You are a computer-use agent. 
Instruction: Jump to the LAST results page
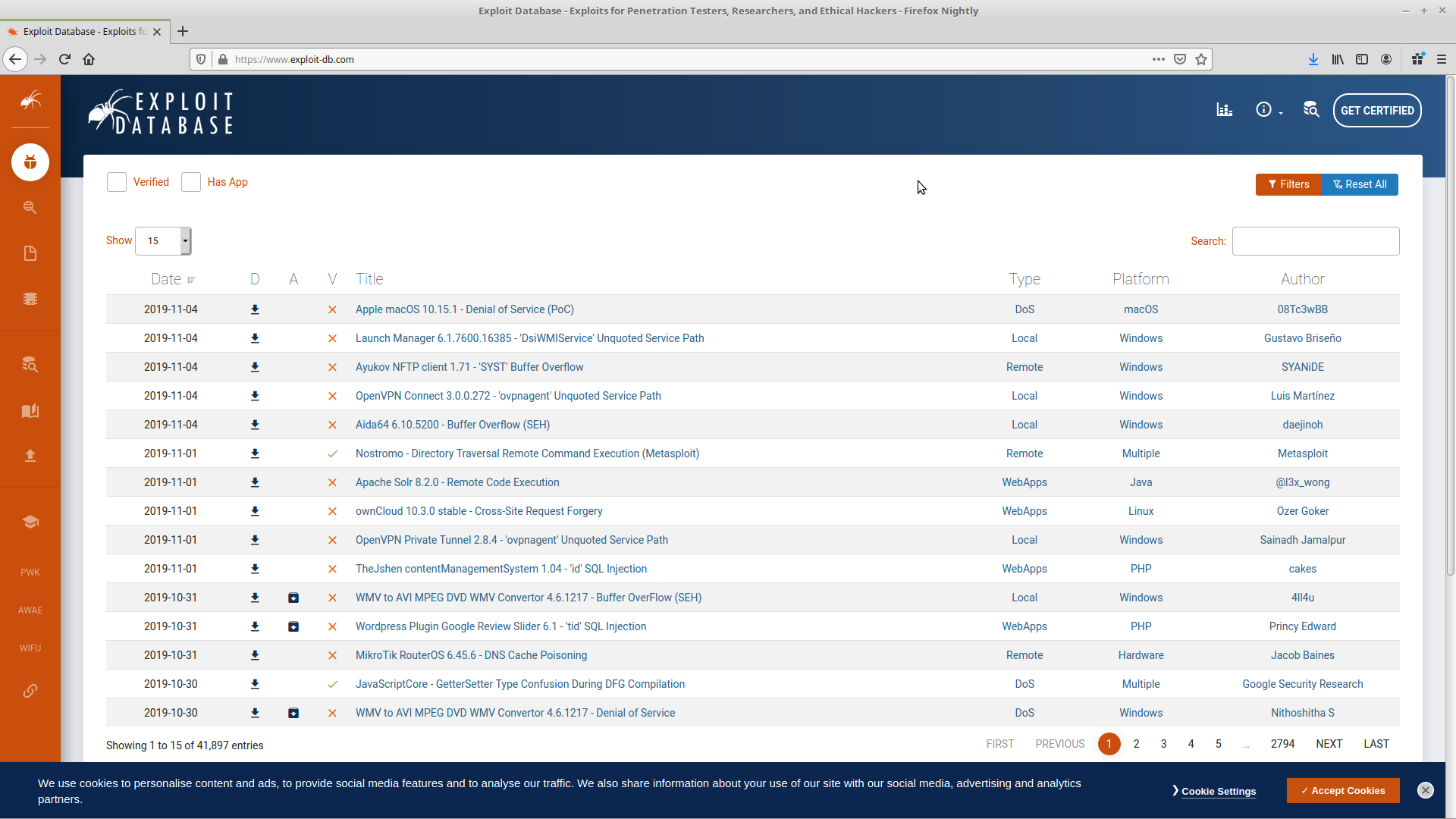1376,744
